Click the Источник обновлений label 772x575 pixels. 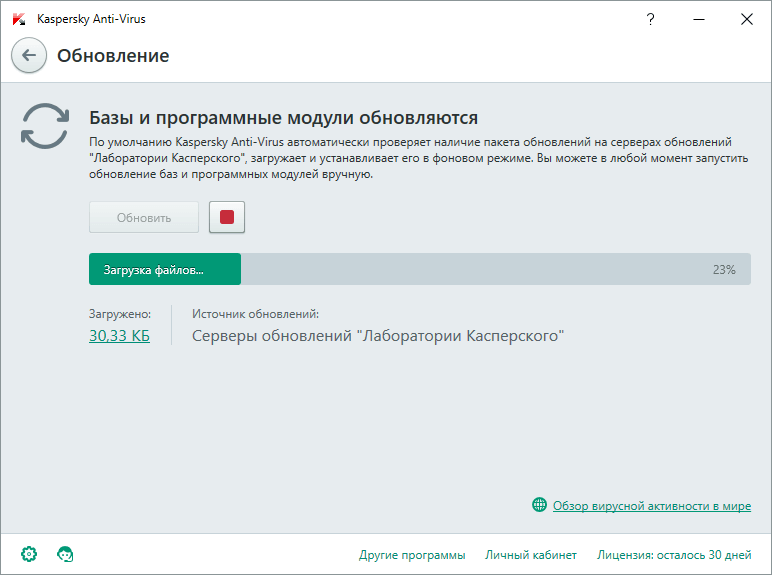coord(256,314)
